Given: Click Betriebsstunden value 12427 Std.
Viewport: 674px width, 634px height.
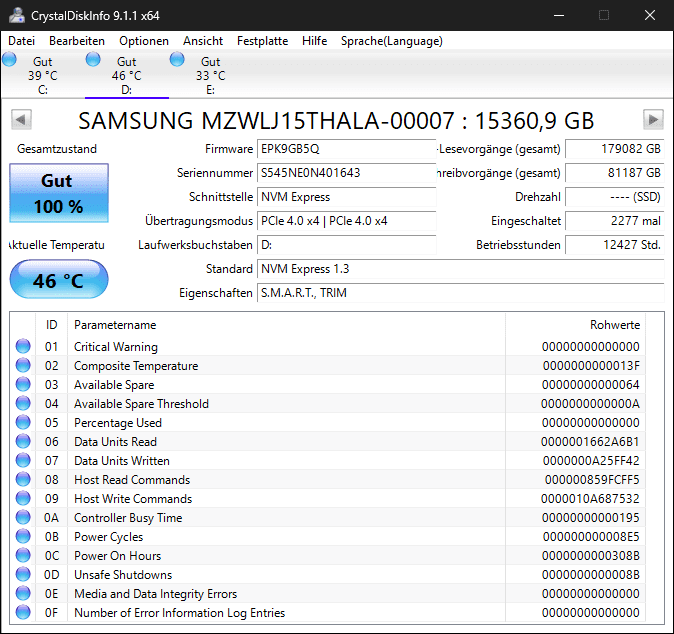Looking at the screenshot, I should point(615,245).
